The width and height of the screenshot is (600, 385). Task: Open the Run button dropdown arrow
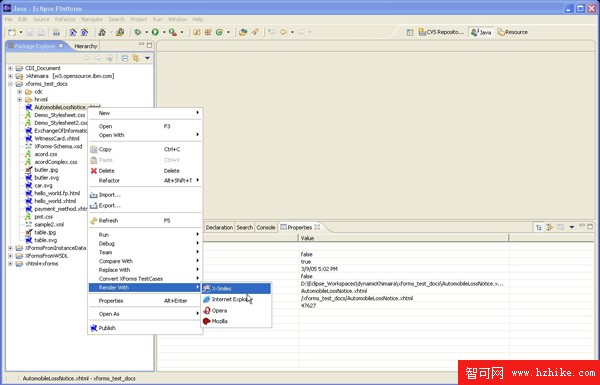(x=164, y=33)
